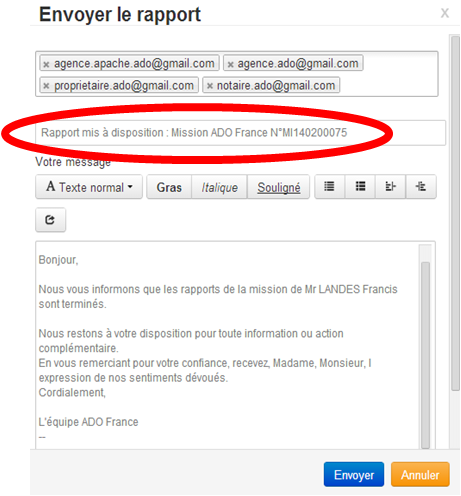
Task: Click the agence.ado@gmail.com address text
Action: point(298,63)
